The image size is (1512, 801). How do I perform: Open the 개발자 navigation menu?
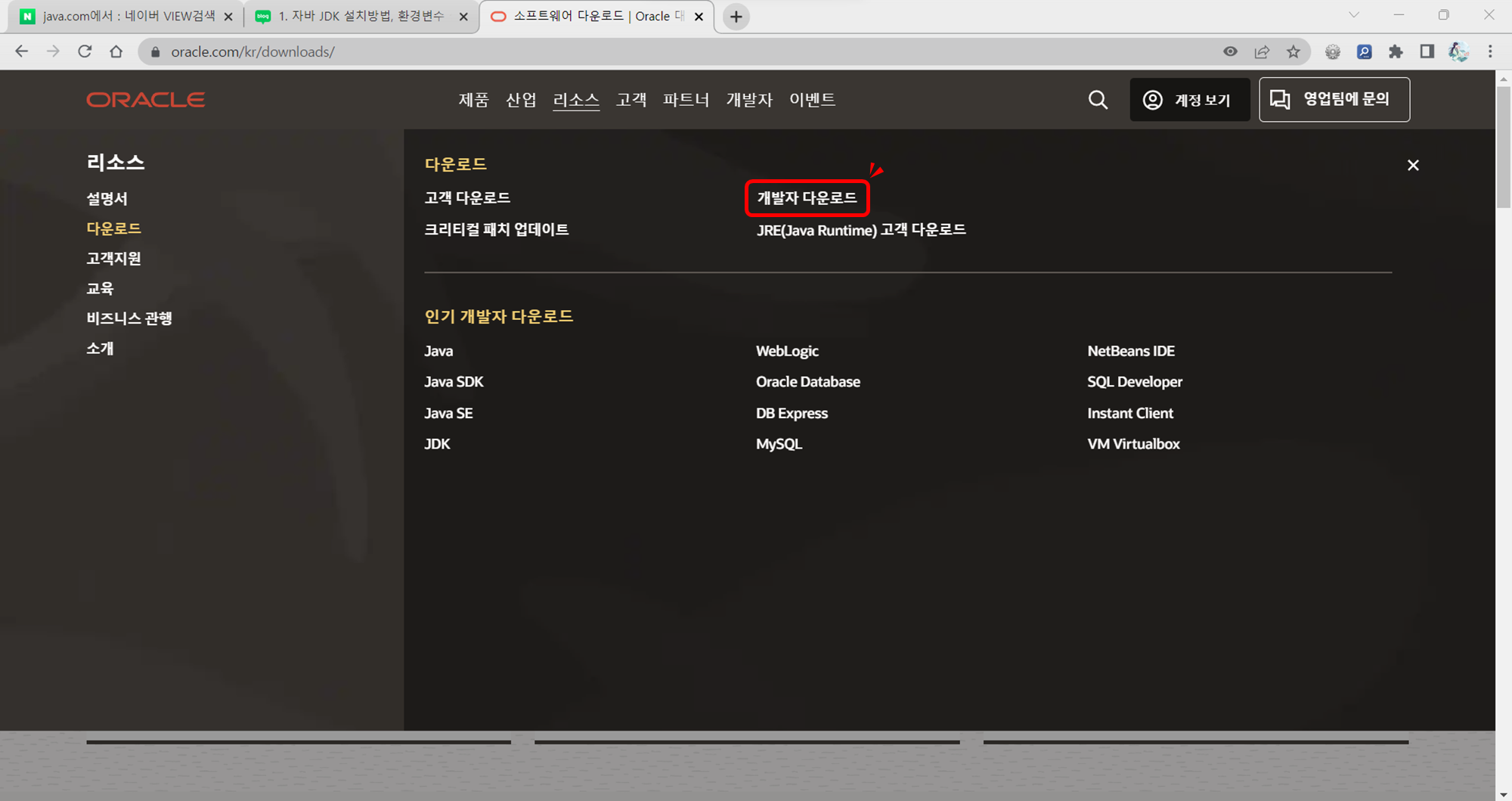pyautogui.click(x=749, y=100)
